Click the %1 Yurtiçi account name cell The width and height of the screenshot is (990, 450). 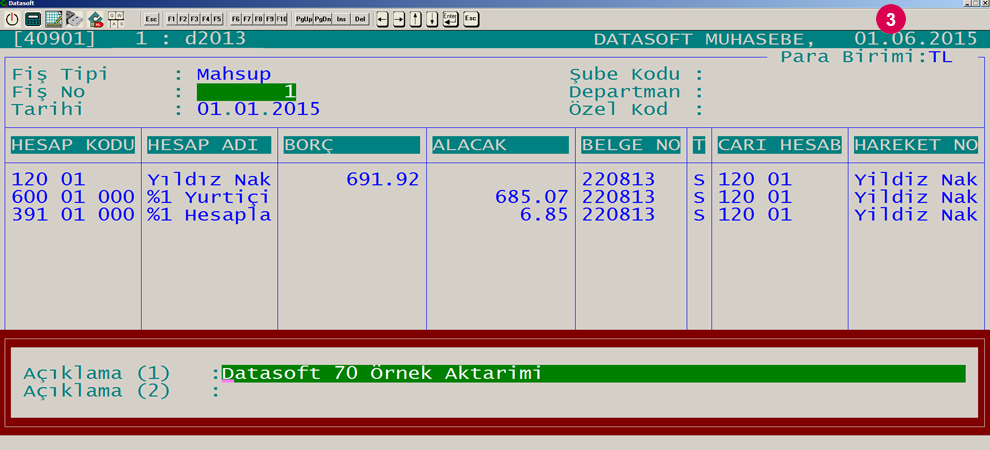coord(209,198)
